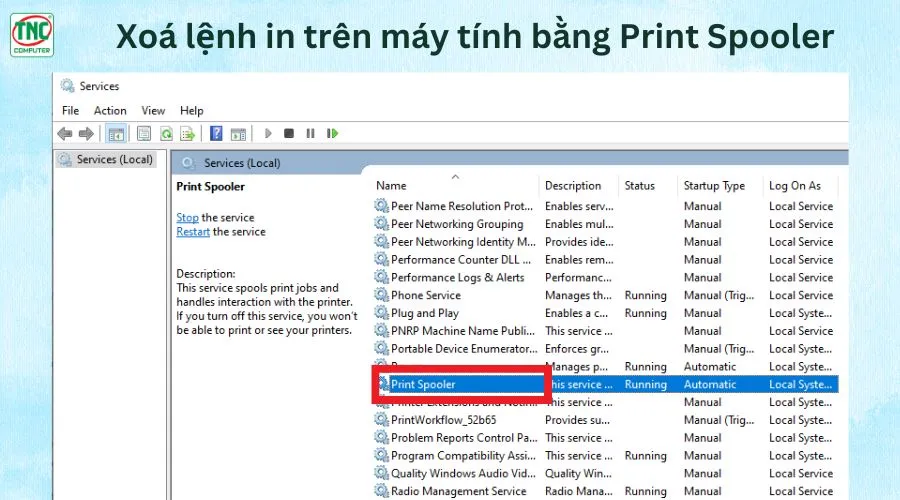Open the Help menu
The image size is (900, 500).
(x=192, y=110)
